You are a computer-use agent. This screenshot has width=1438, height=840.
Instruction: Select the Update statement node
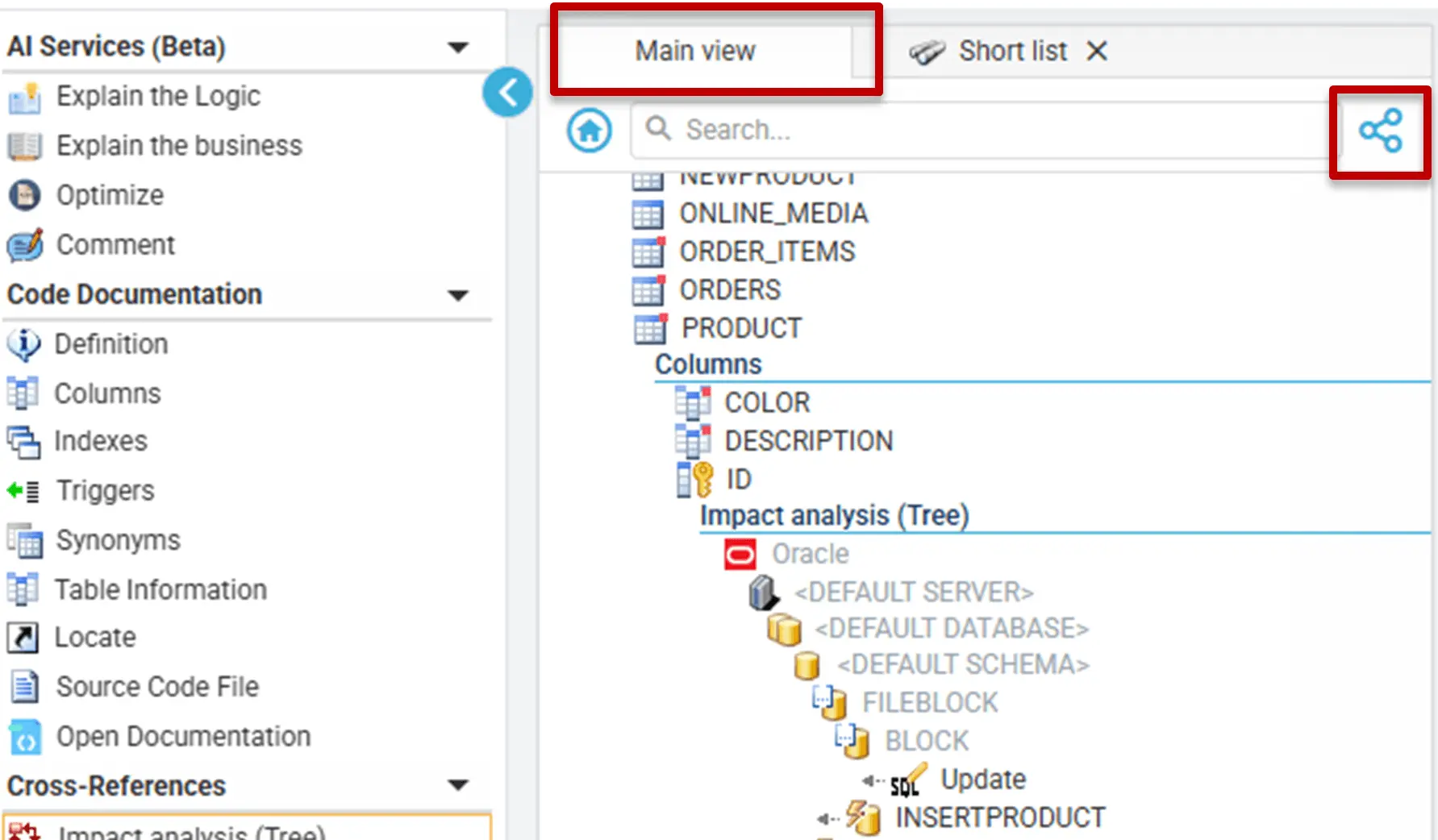(x=983, y=780)
